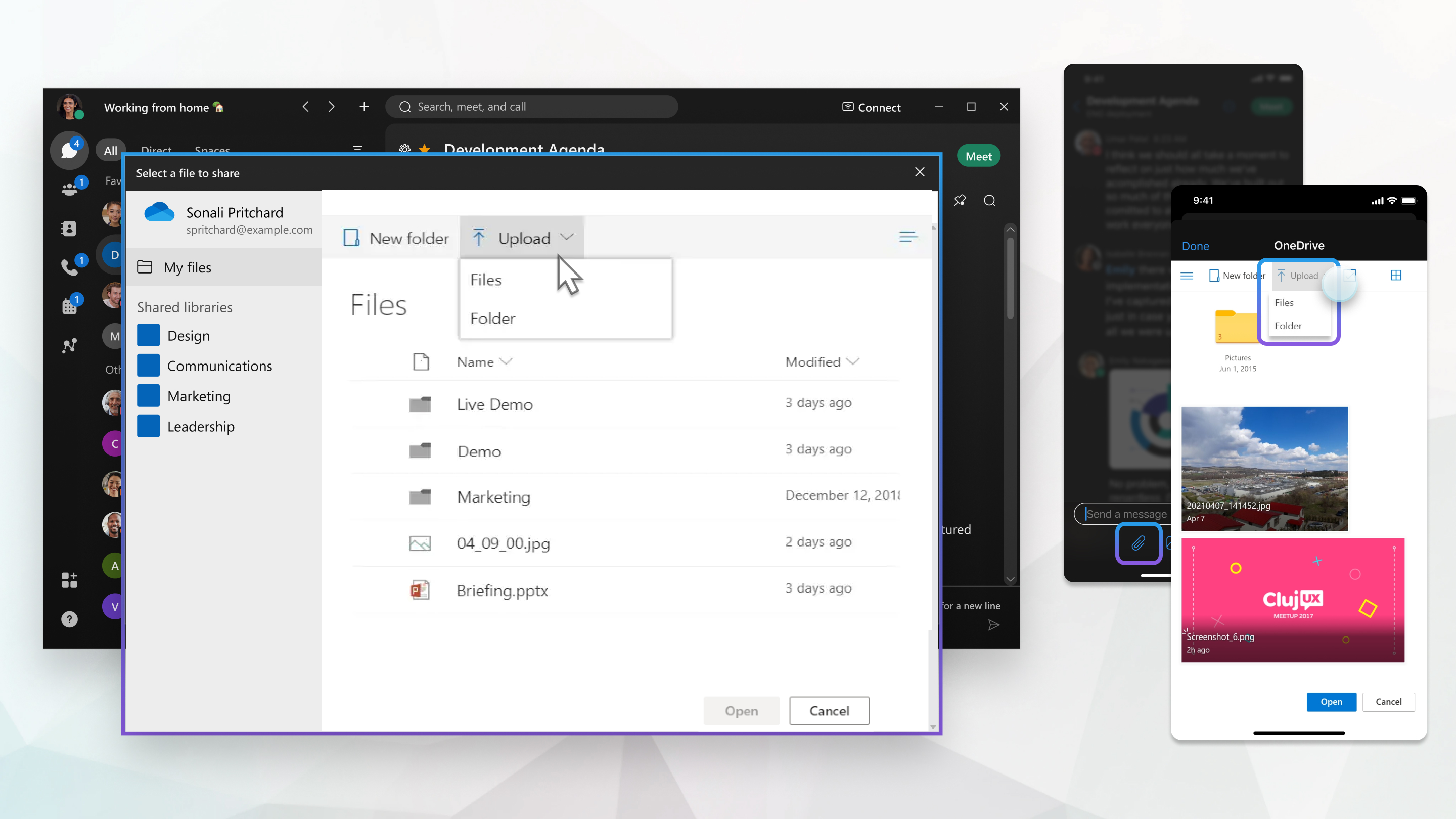
Task: Click Done button in OneDrive mobile view
Action: coord(1196,245)
